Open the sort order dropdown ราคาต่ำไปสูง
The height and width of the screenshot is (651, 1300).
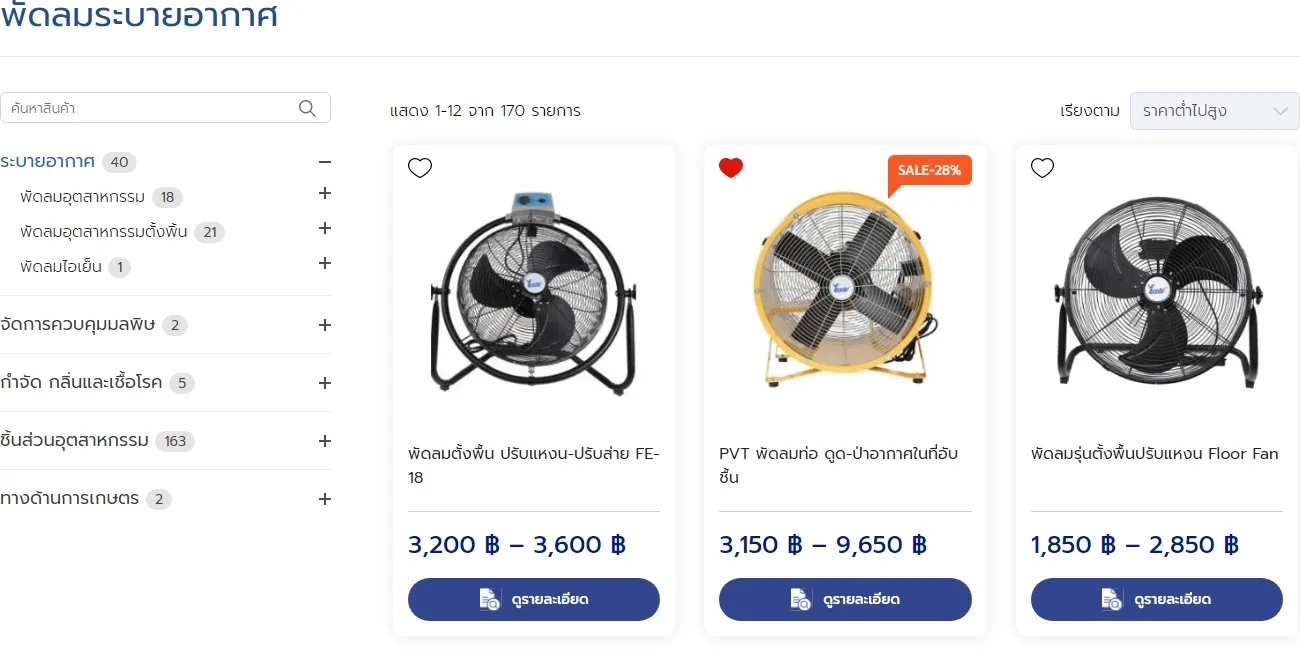[1214, 111]
